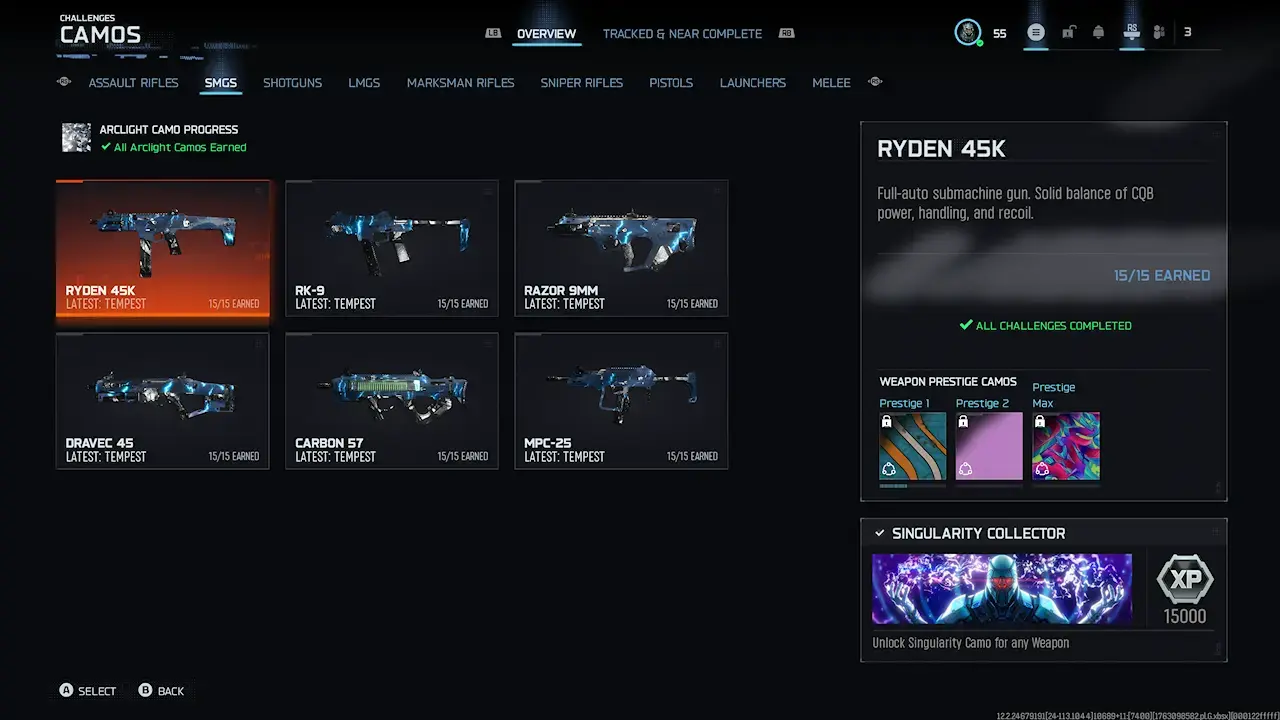
Task: Select the Prestige 2 pink camo swatch
Action: [x=989, y=447]
